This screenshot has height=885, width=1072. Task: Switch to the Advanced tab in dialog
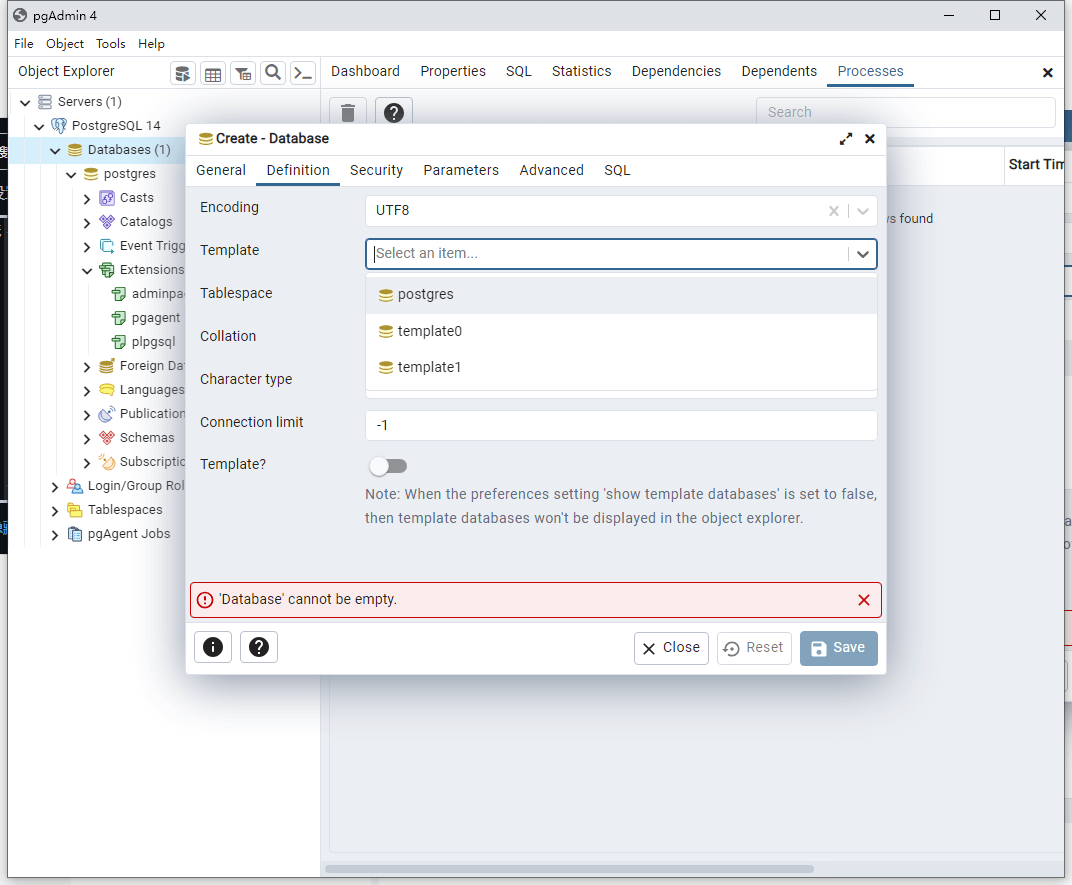click(551, 170)
